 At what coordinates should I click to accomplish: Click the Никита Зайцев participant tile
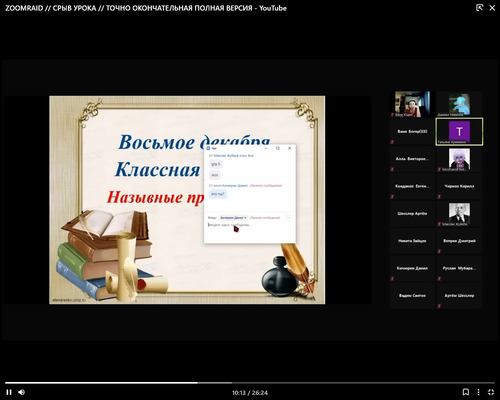click(412, 241)
